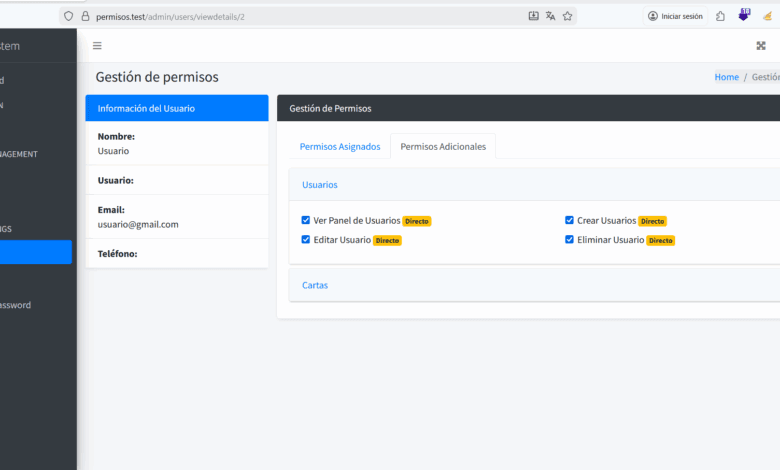Bookmark this page with the star icon
The image size is (780, 470).
[567, 16]
